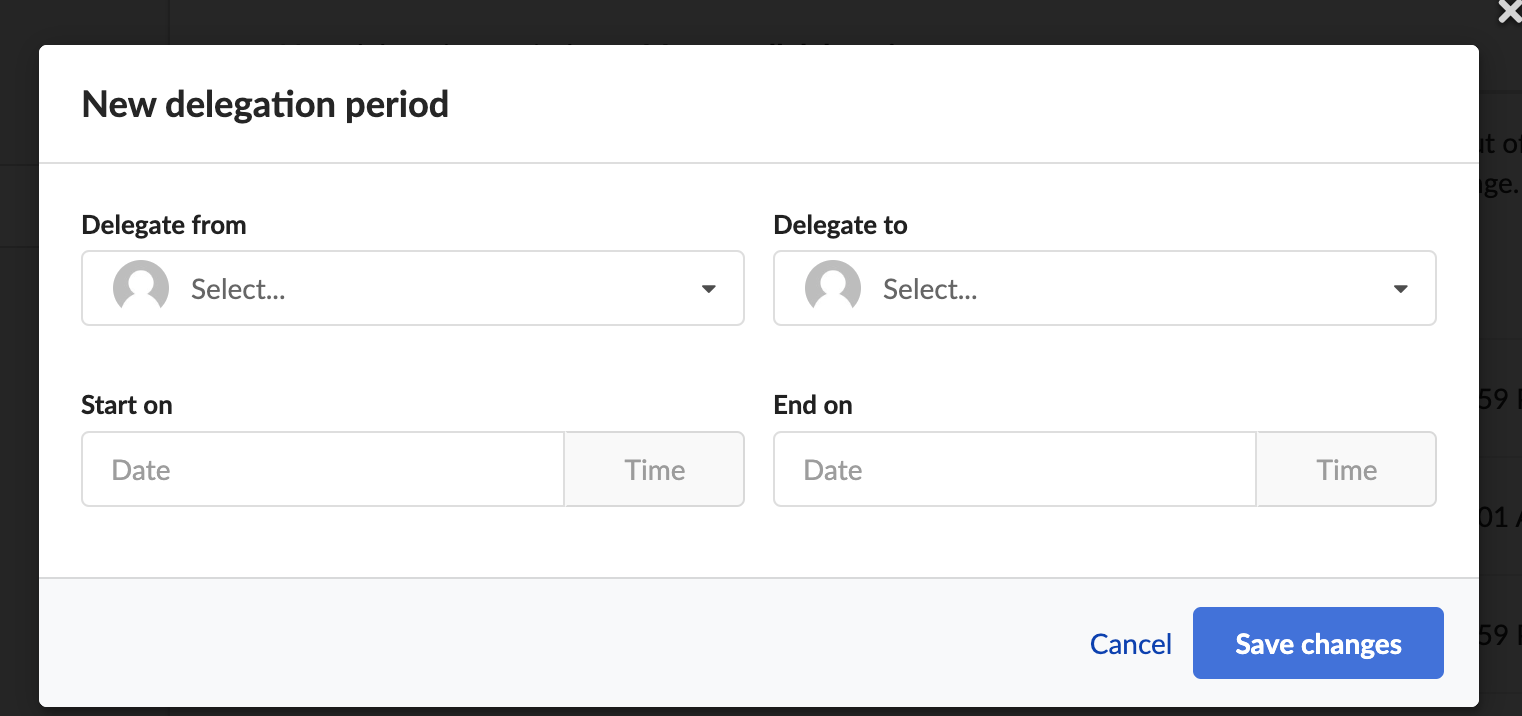Viewport: 1522px width, 716px height.
Task: Close the dialog with the X icon
Action: click(x=1510, y=11)
